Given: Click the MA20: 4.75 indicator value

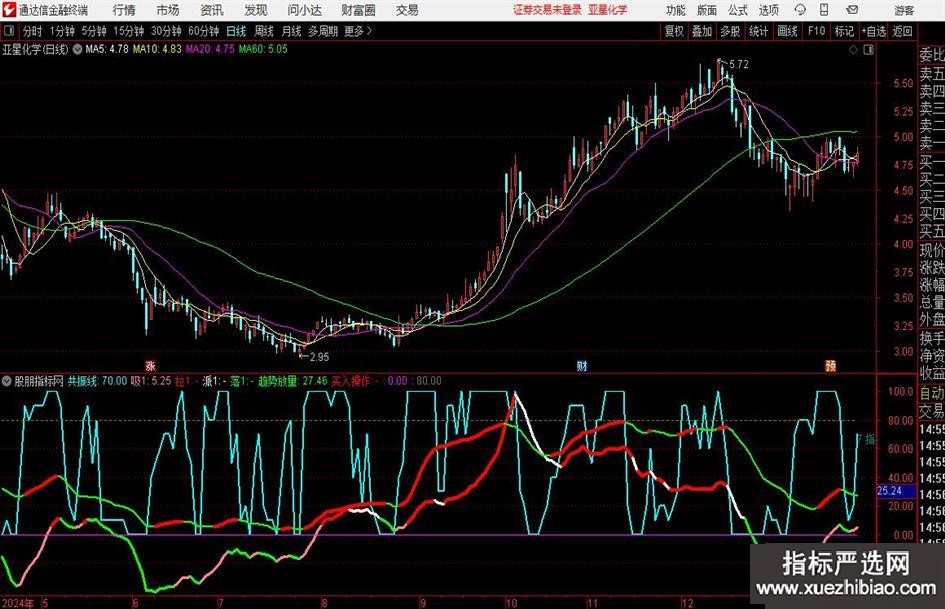Looking at the screenshot, I should click(x=210, y=49).
